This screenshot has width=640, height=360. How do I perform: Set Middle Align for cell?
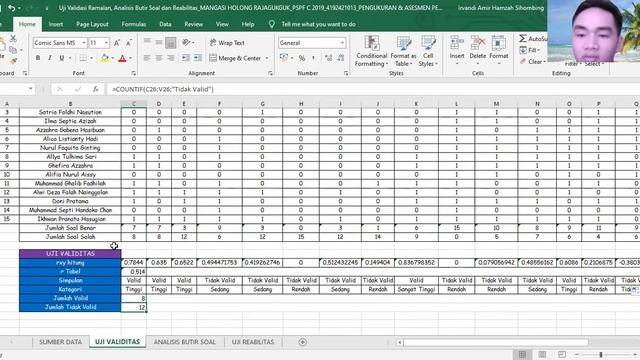159,42
